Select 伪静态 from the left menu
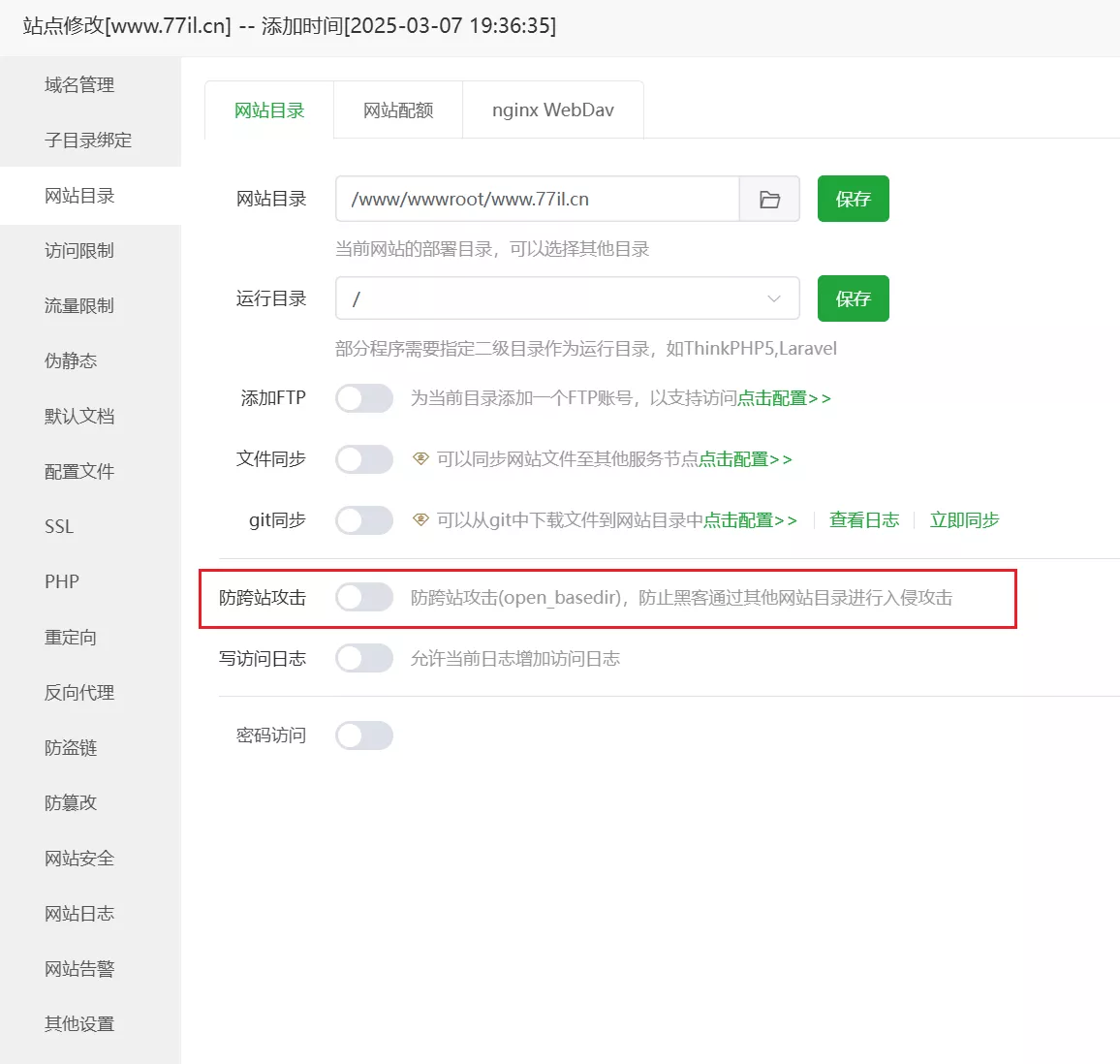The height and width of the screenshot is (1064, 1120). pos(71,361)
